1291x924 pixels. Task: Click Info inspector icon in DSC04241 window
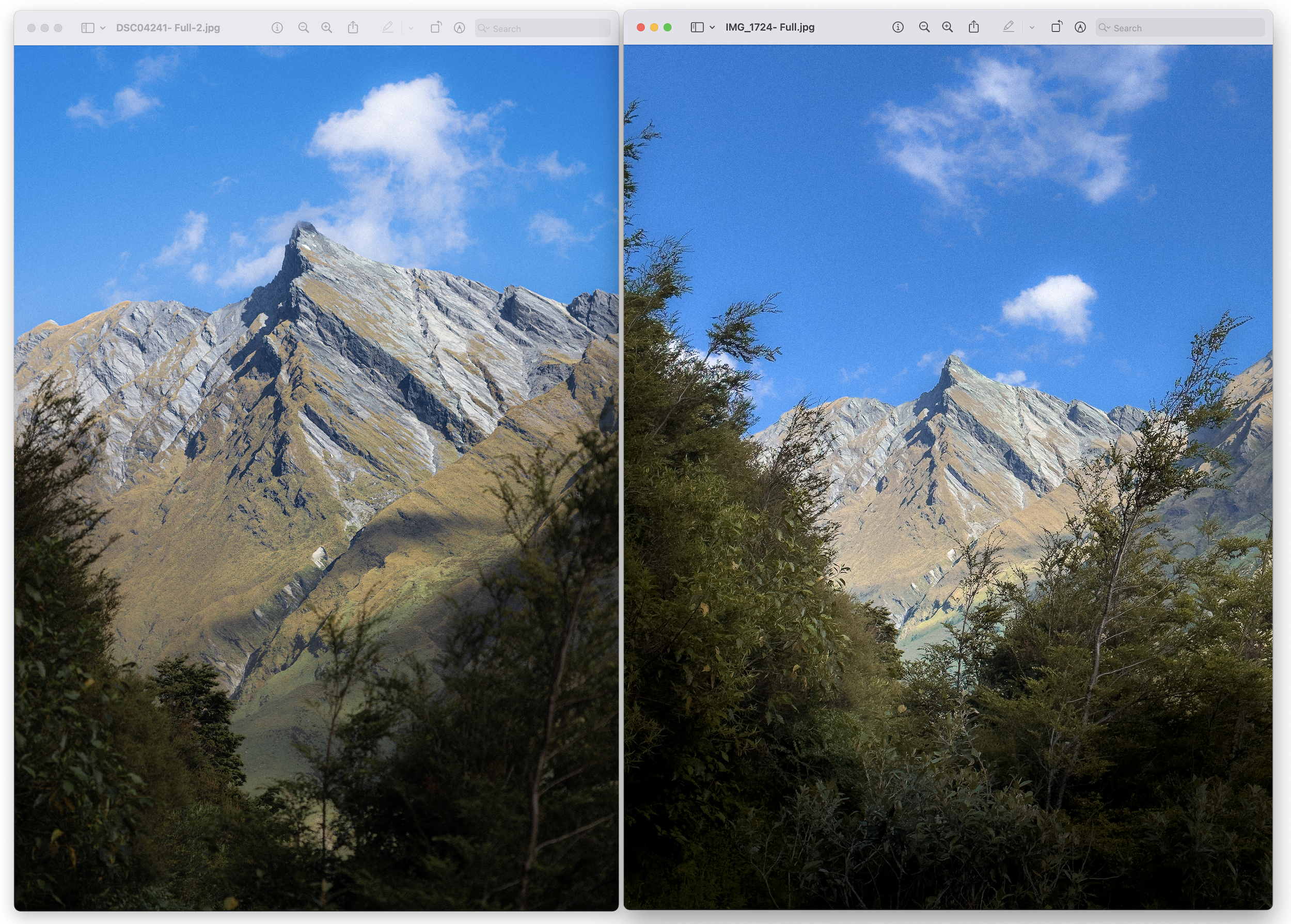(277, 28)
